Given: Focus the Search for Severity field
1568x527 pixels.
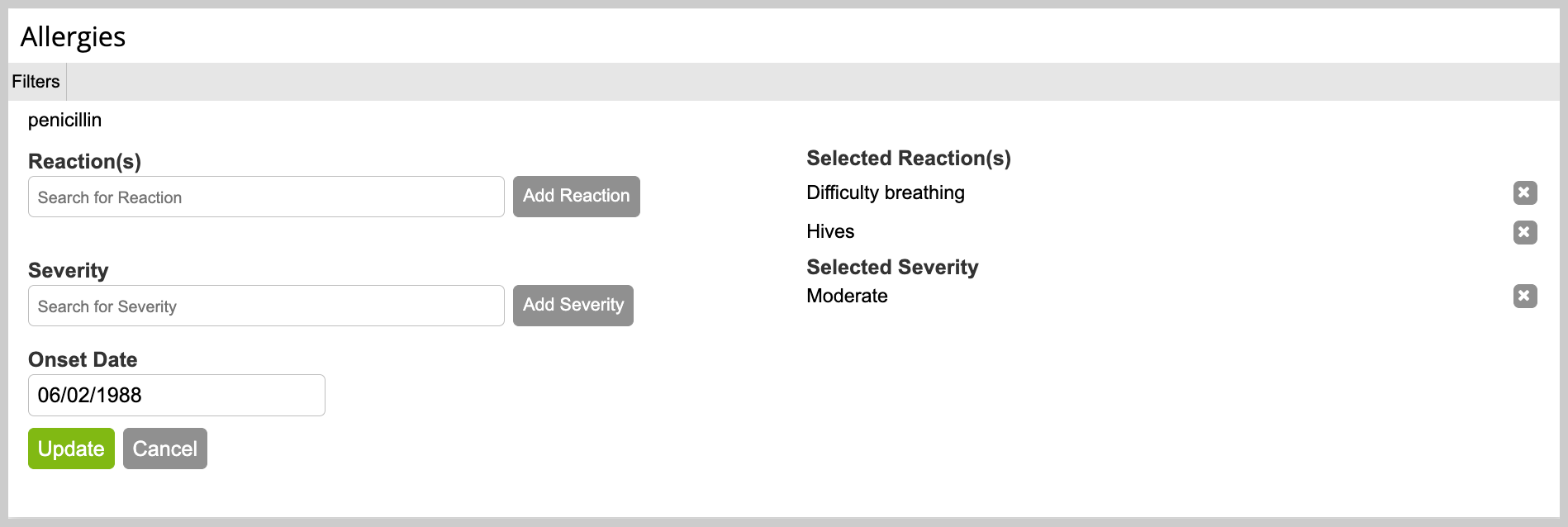Looking at the screenshot, I should (x=266, y=306).
